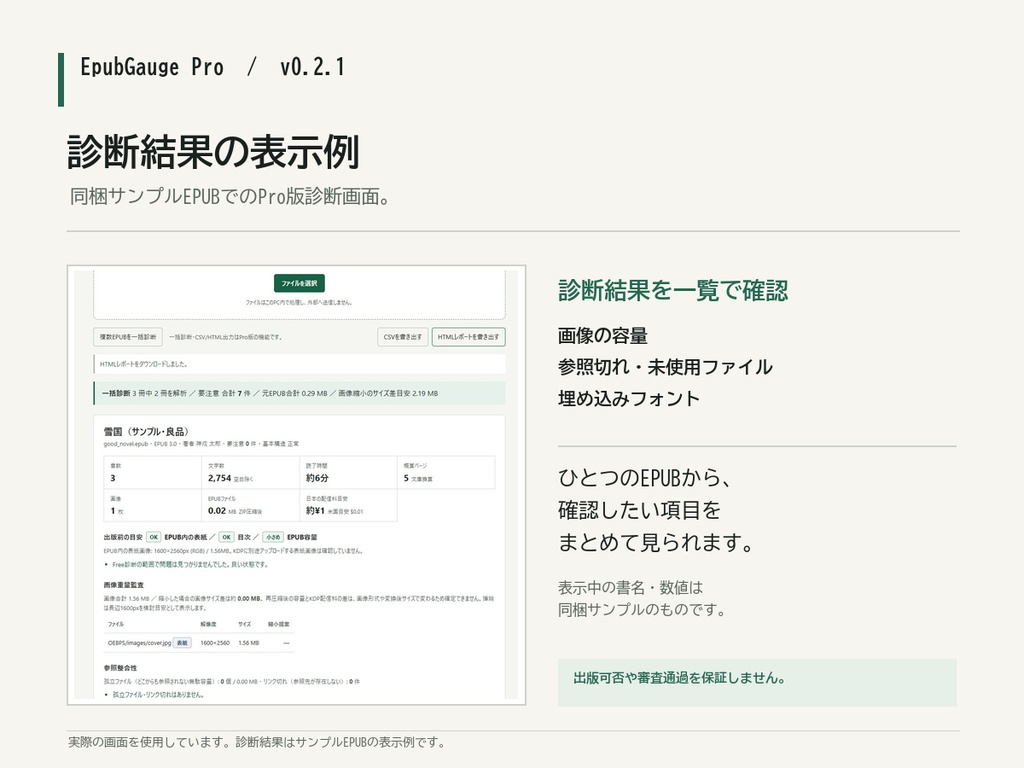Click the CSVを書き出す button

pyautogui.click(x=403, y=337)
